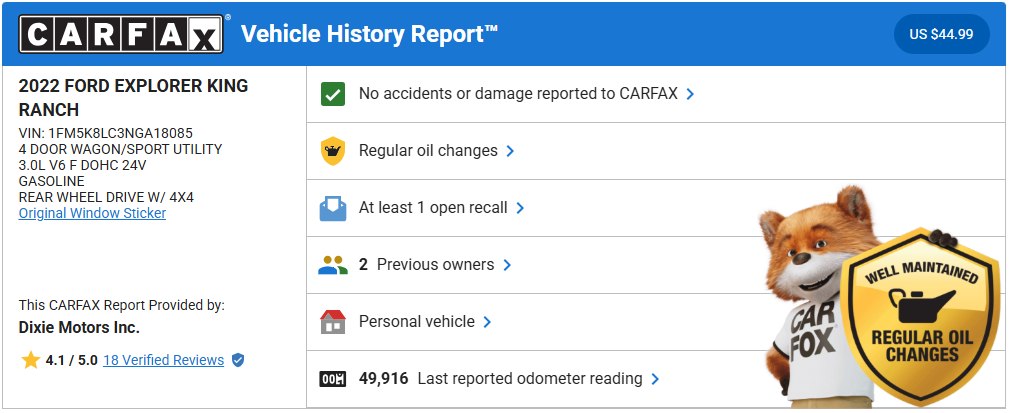Image resolution: width=1011 pixels, height=413 pixels.
Task: Click the green no-accidents checkmark icon
Action: point(332,94)
